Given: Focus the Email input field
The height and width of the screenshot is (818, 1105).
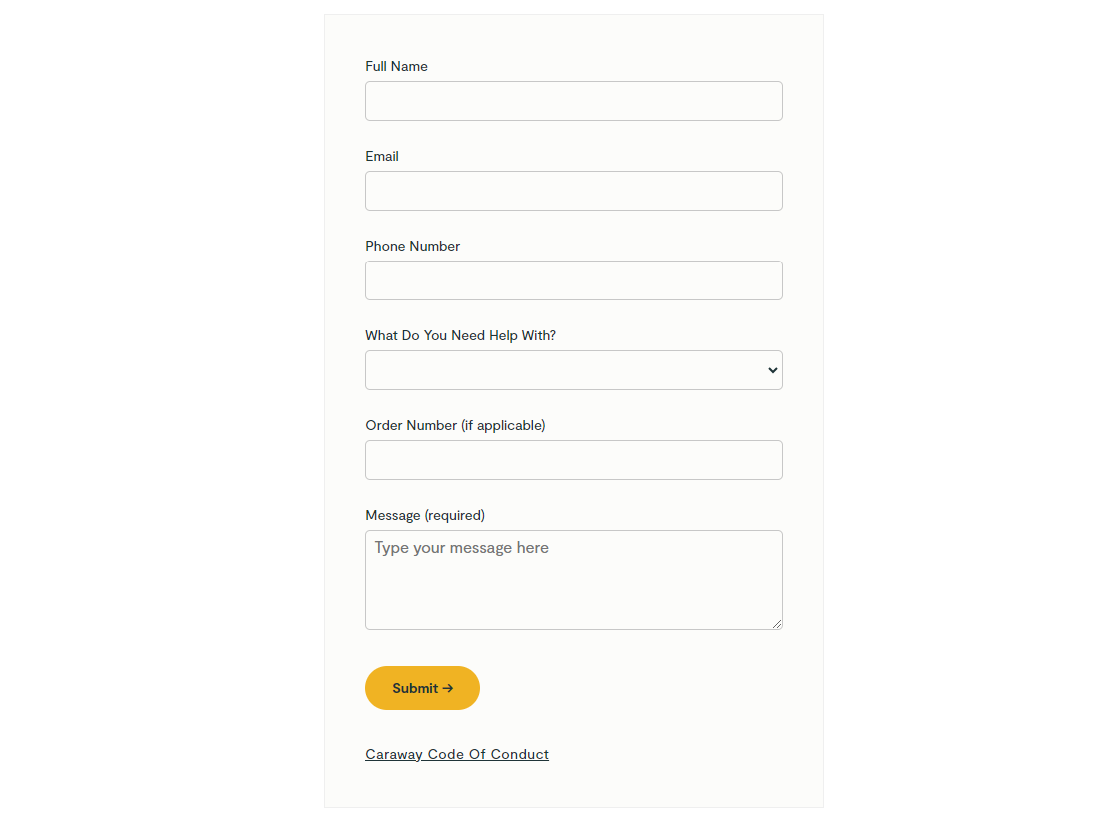Looking at the screenshot, I should coord(574,191).
